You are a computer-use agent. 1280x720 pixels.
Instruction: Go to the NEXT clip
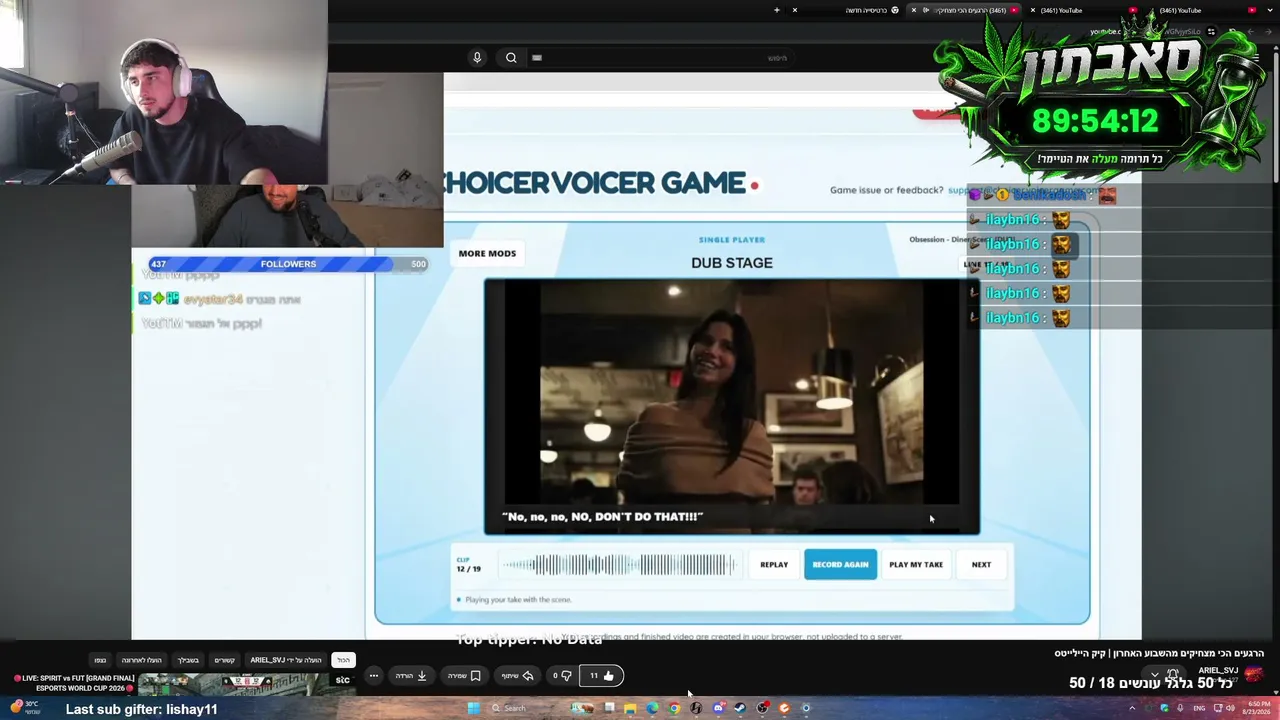coord(981,565)
